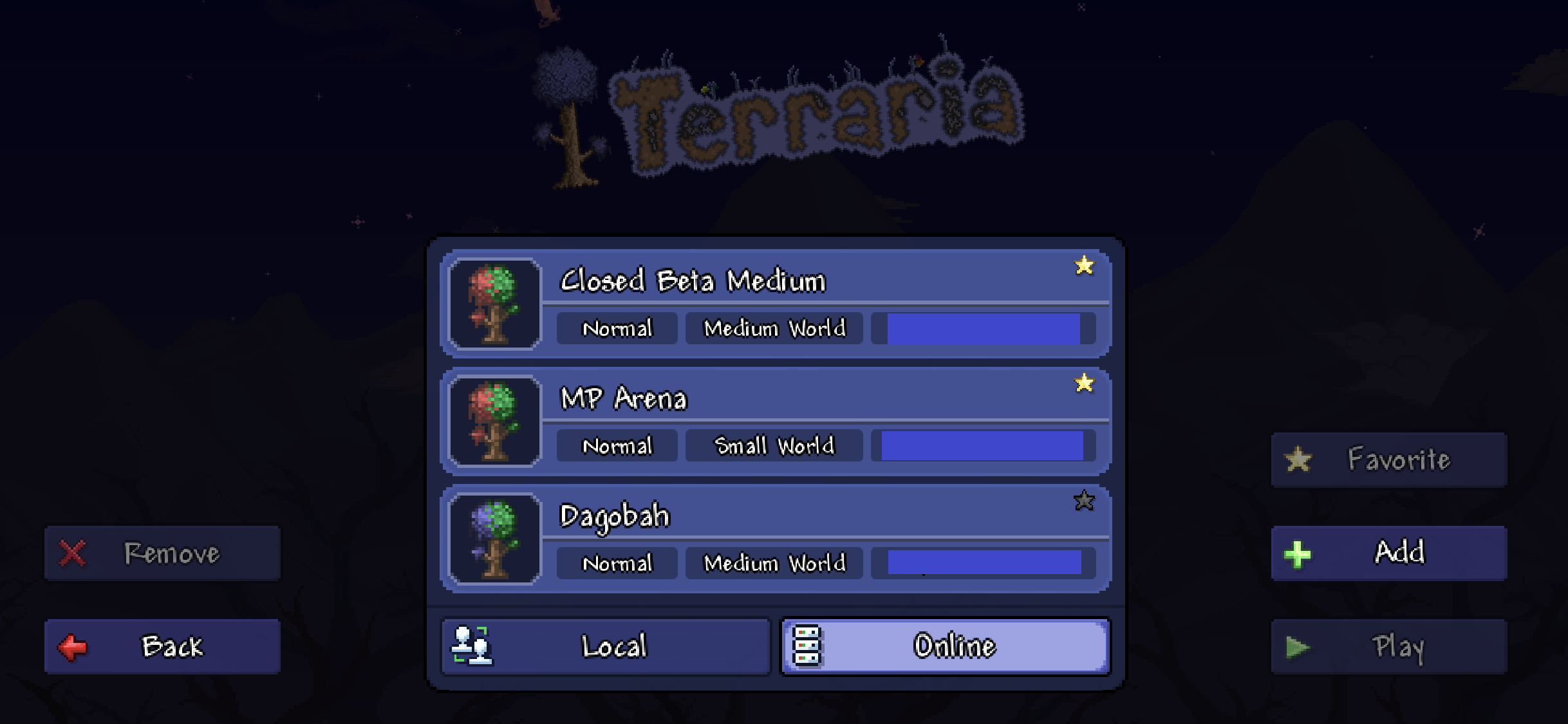
Task: Switch to the Local tab
Action: coord(606,647)
